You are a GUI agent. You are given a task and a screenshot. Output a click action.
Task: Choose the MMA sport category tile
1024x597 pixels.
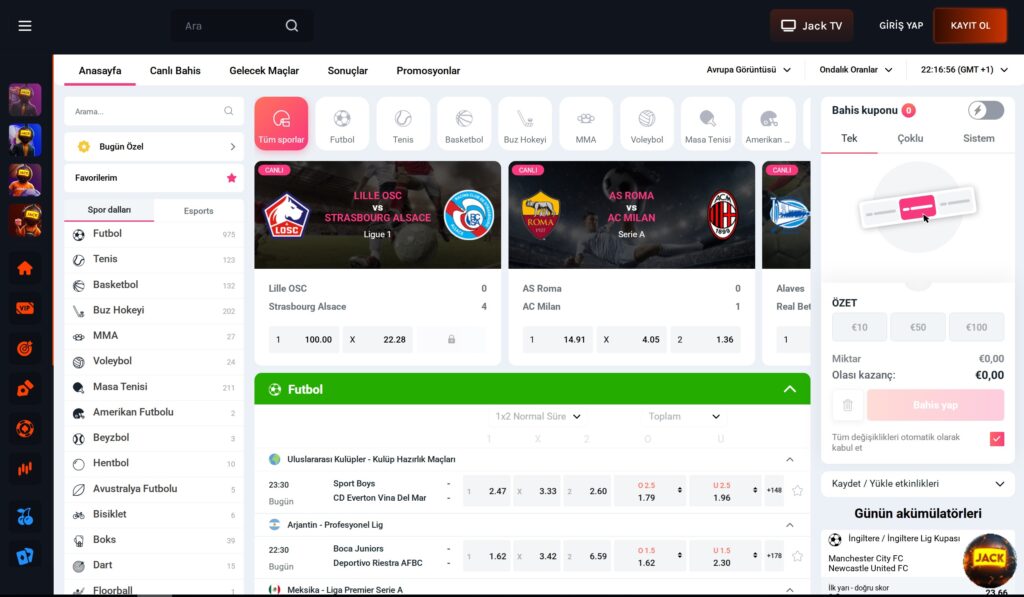[586, 124]
